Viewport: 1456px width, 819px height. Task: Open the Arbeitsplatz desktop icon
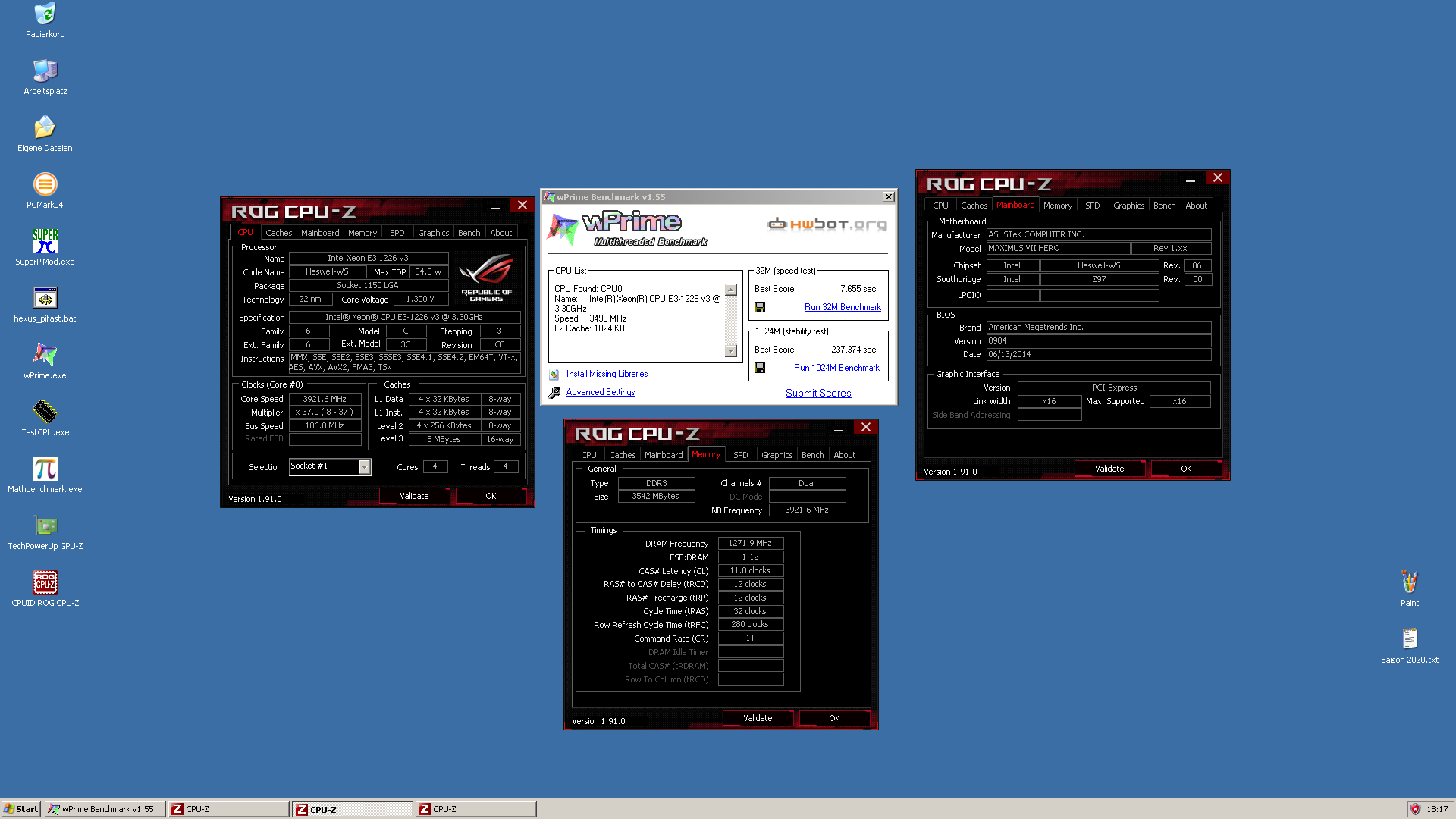click(45, 71)
